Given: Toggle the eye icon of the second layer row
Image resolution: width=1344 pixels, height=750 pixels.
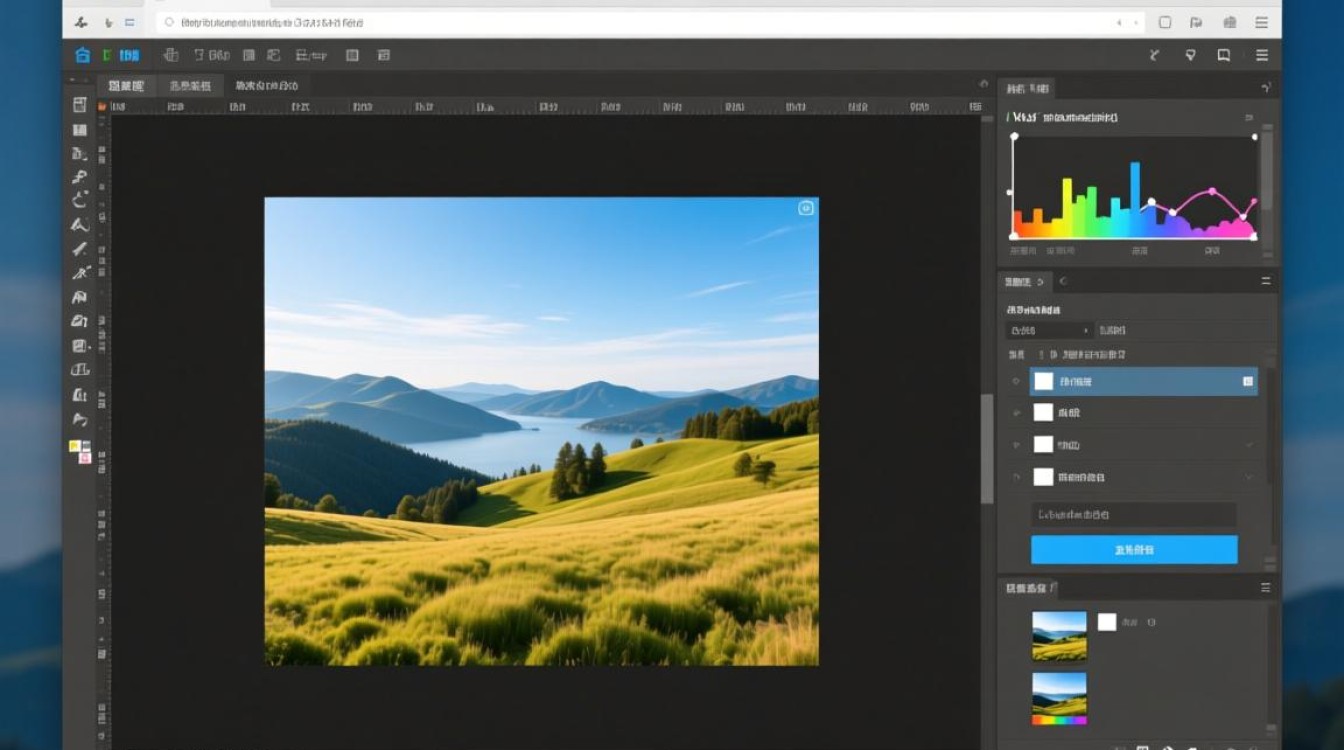Looking at the screenshot, I should click(1016, 412).
